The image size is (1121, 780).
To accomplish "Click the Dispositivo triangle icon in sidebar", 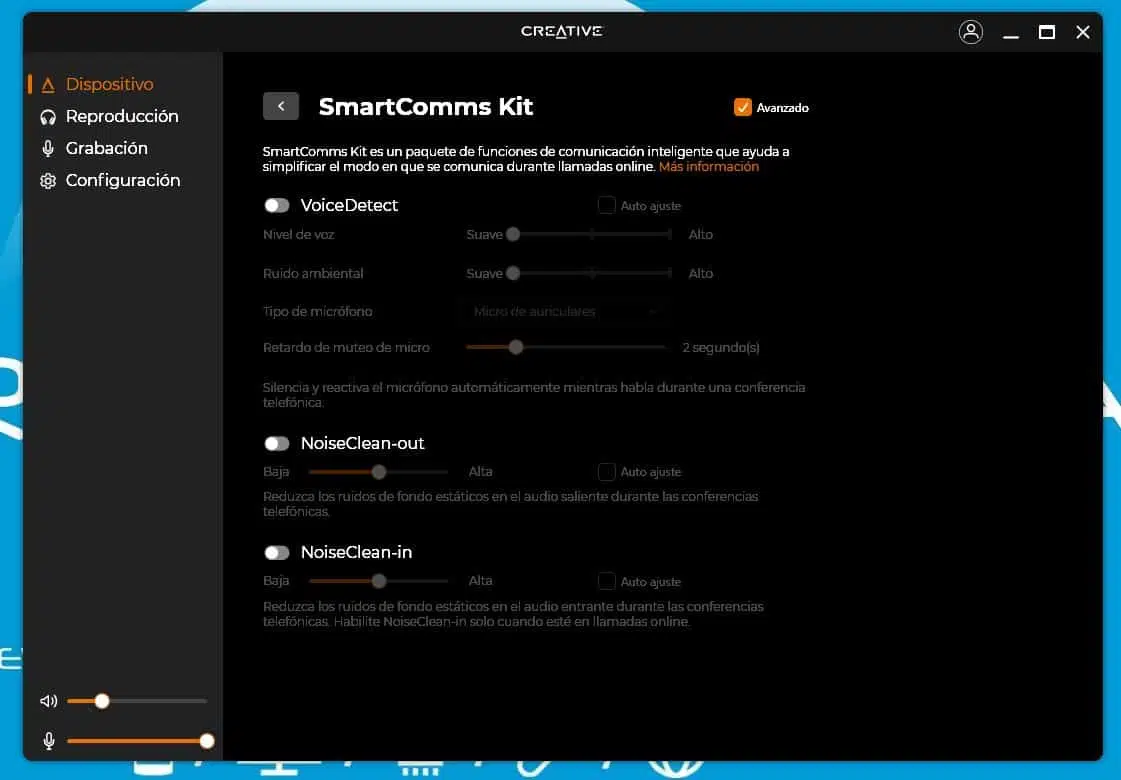I will tap(48, 85).
